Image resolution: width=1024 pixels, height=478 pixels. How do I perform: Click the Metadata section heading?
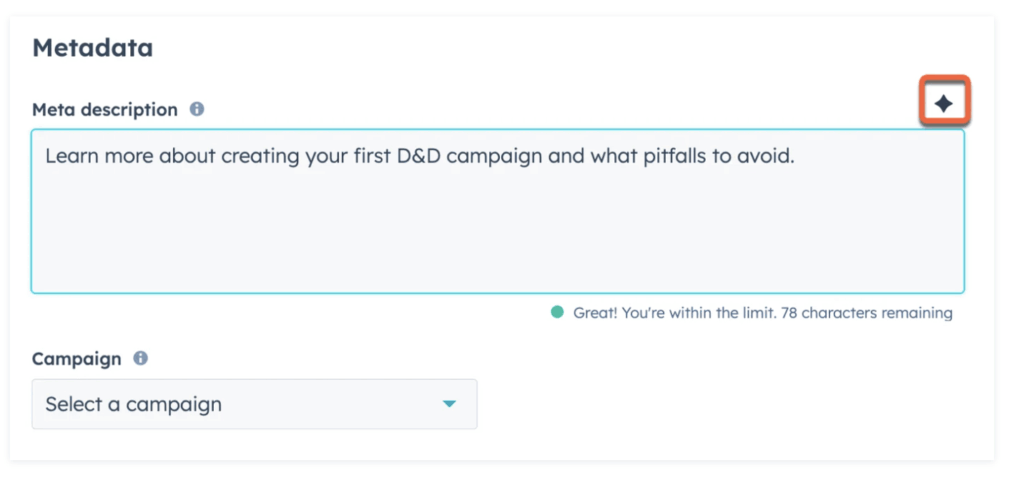[x=93, y=48]
